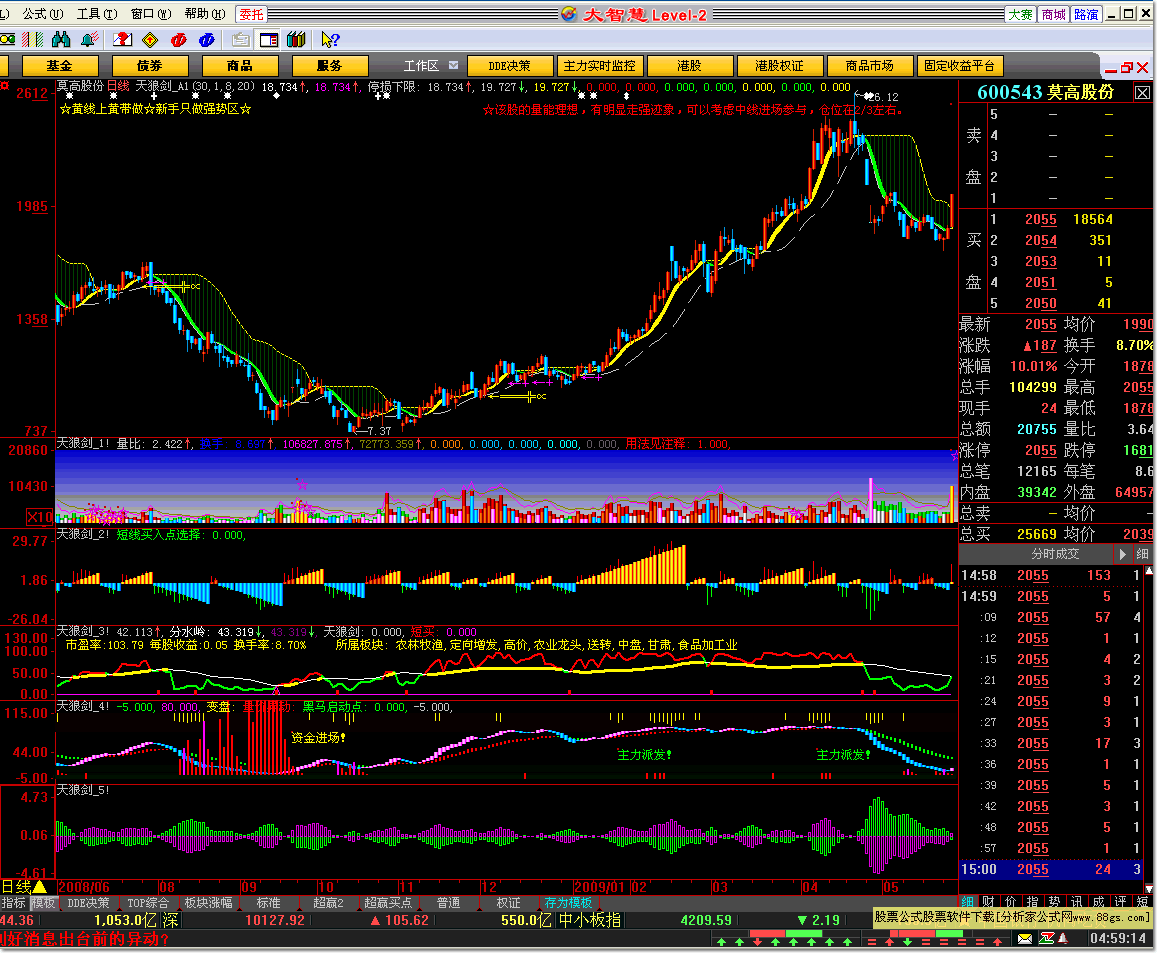
Task: Select the 超赢2 template tab
Action: tap(328, 902)
